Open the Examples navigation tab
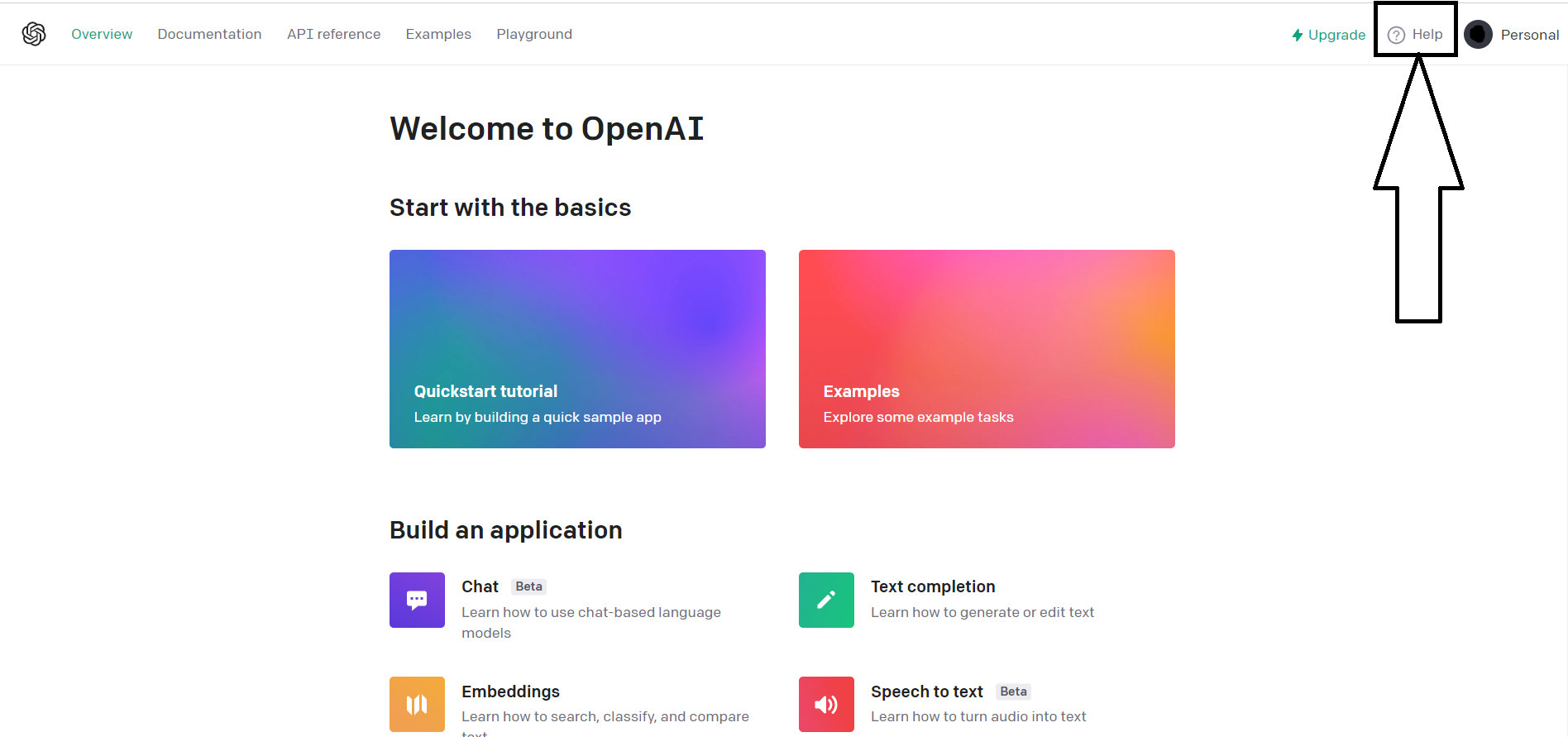Screen dimensions: 1568x737 [438, 34]
